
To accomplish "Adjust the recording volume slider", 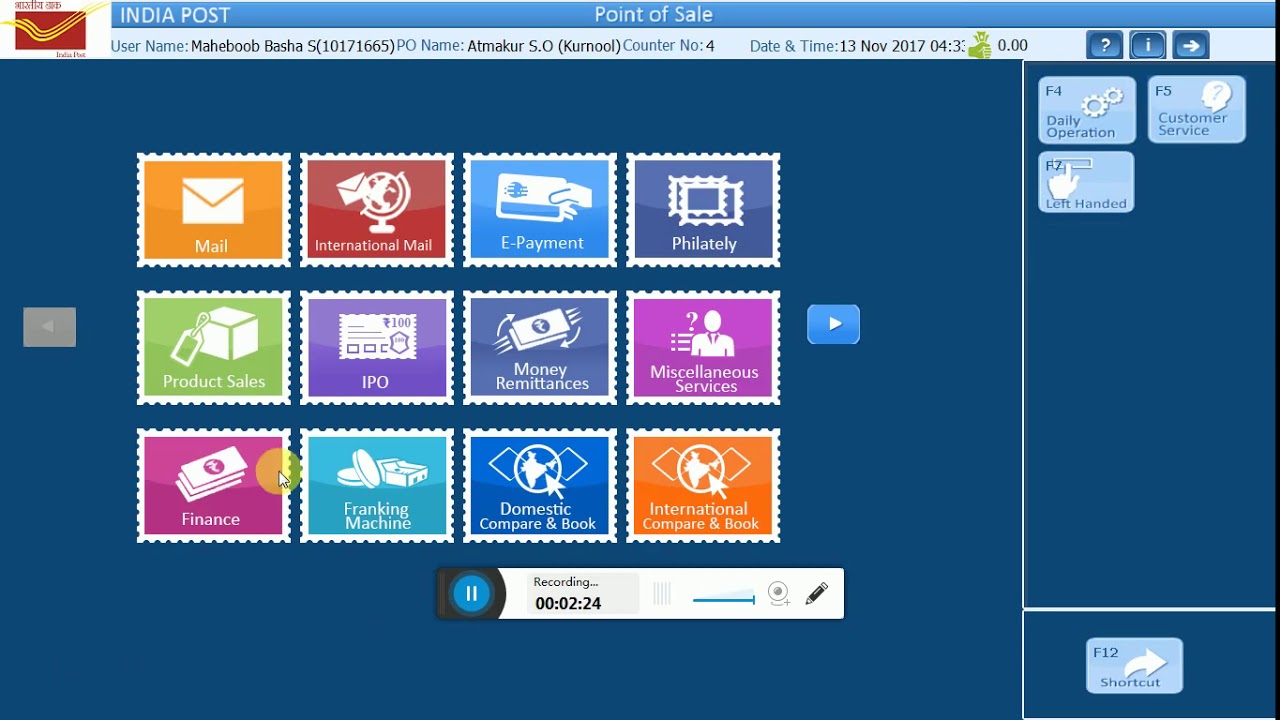I will tap(724, 599).
